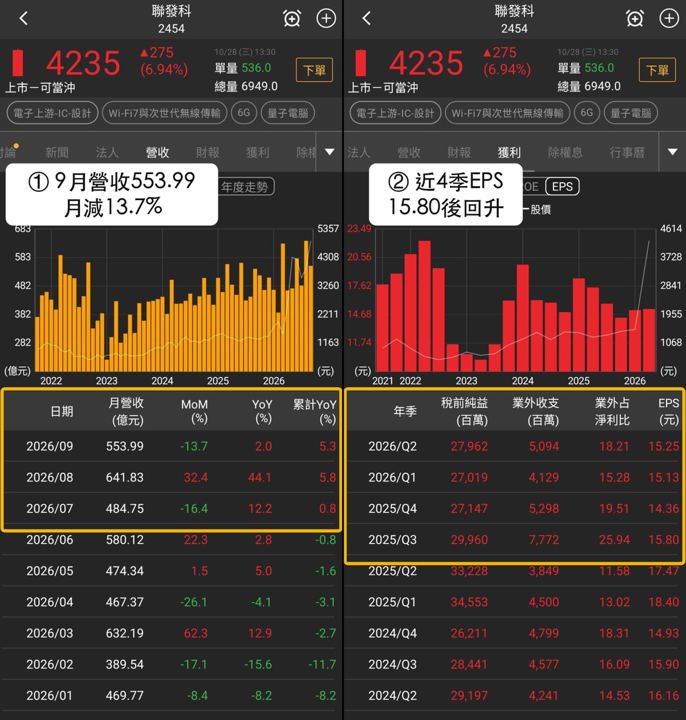The height and width of the screenshot is (720, 686).
Task: Select the 2026/08 revenue row
Action: click(171, 478)
